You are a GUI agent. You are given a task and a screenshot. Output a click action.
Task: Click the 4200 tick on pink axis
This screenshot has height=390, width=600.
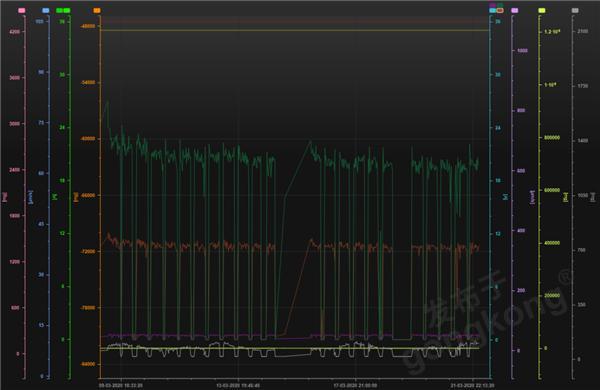(15, 32)
